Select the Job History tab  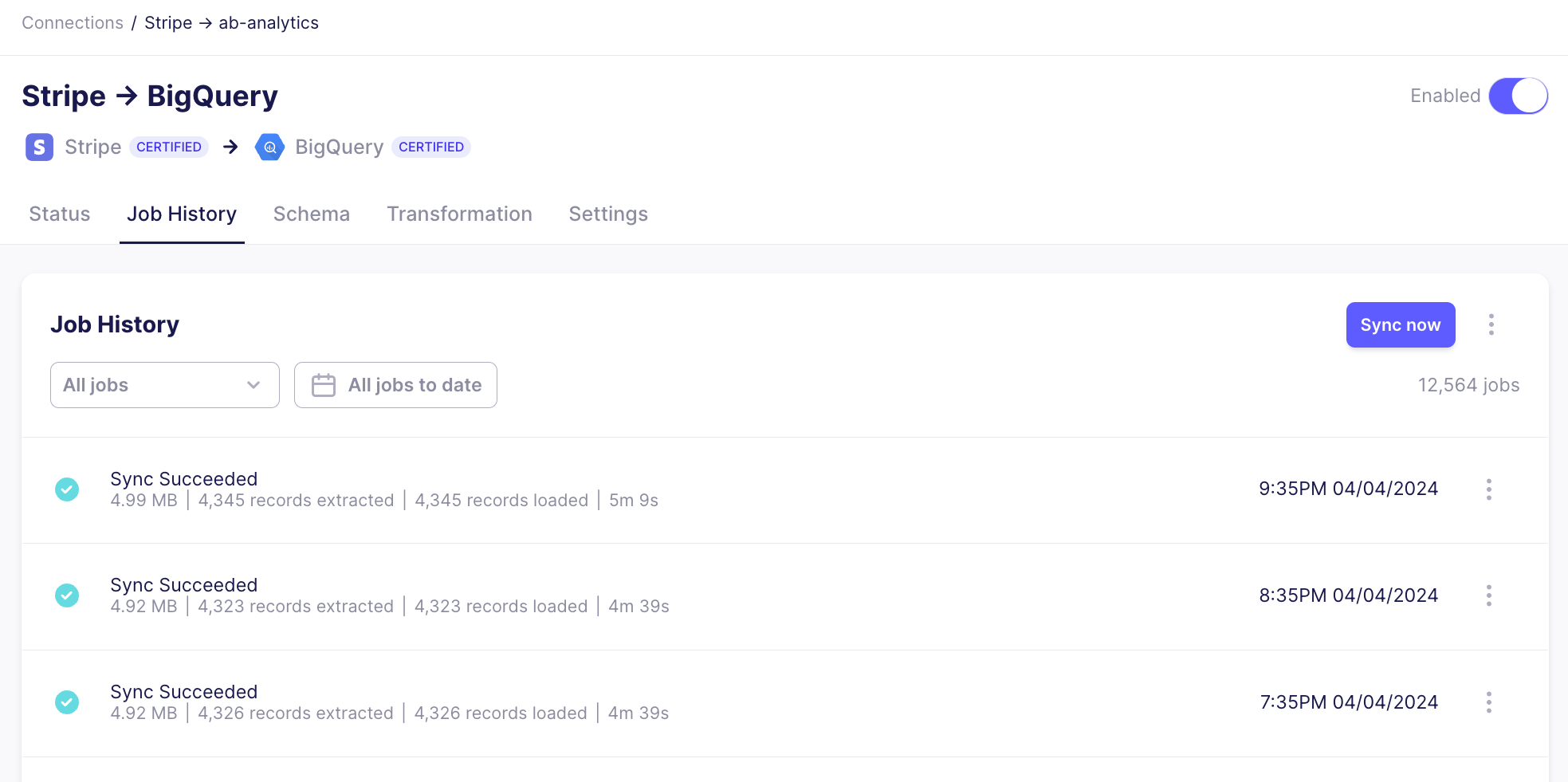pos(182,214)
